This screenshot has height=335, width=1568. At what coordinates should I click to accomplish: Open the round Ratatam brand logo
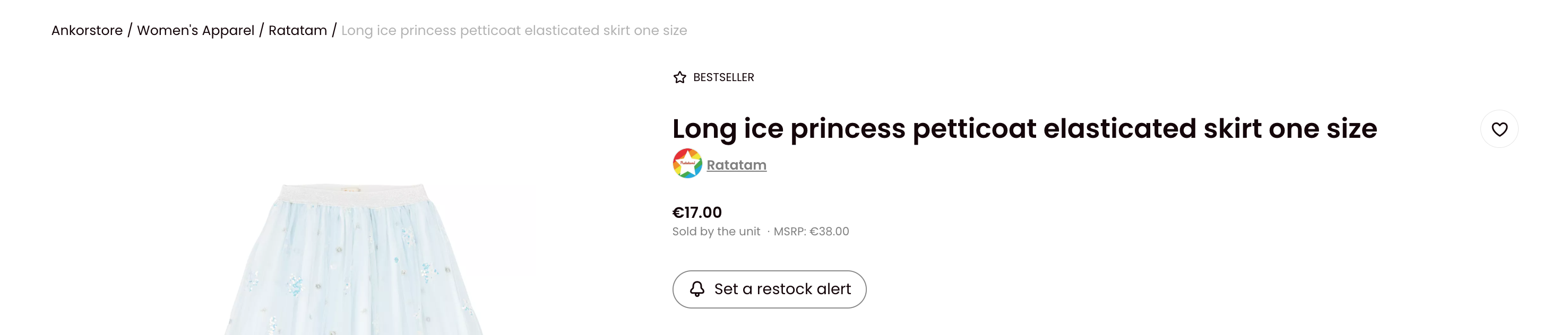coord(687,164)
